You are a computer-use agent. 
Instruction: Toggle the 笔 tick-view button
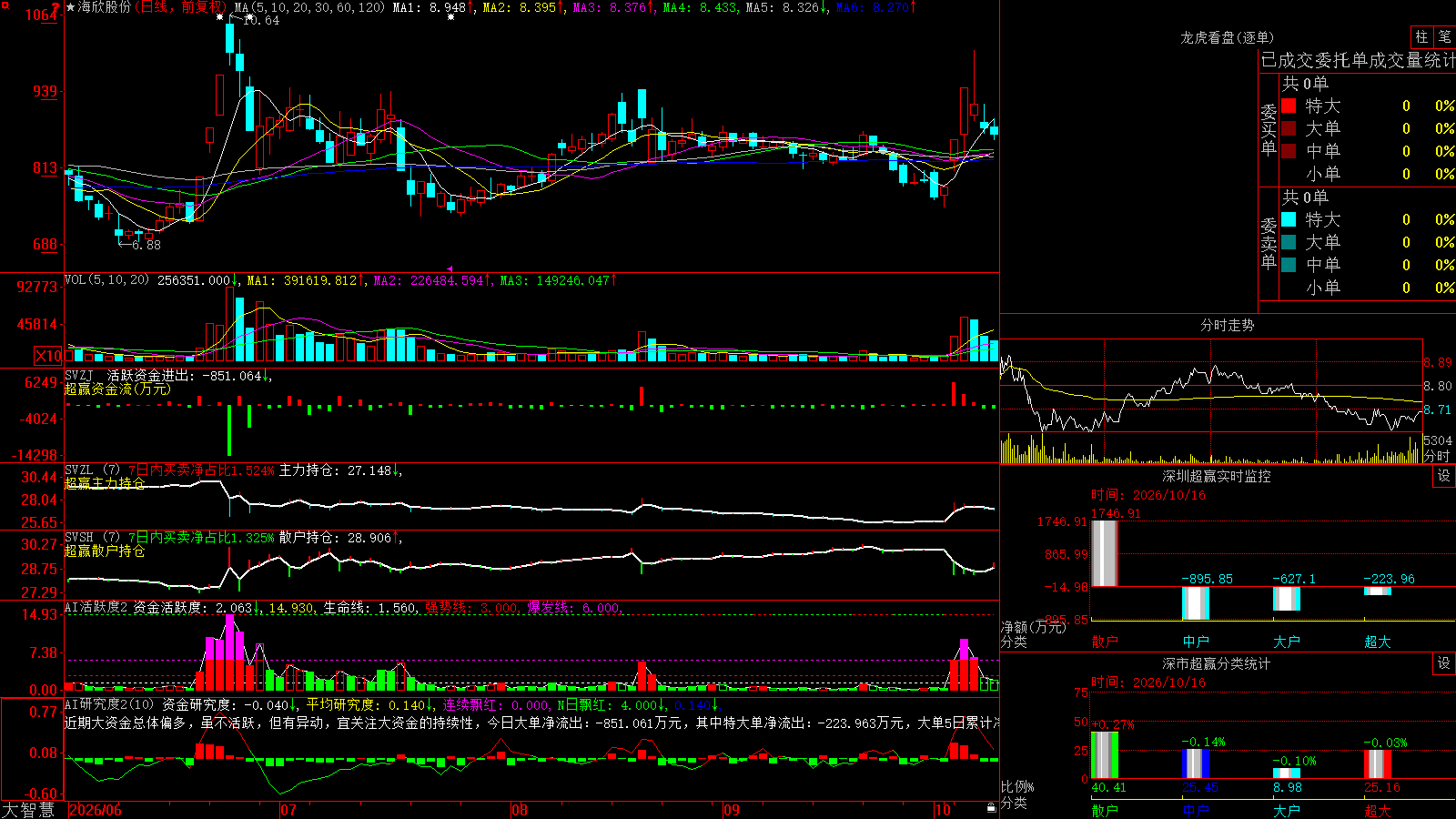tap(1444, 36)
